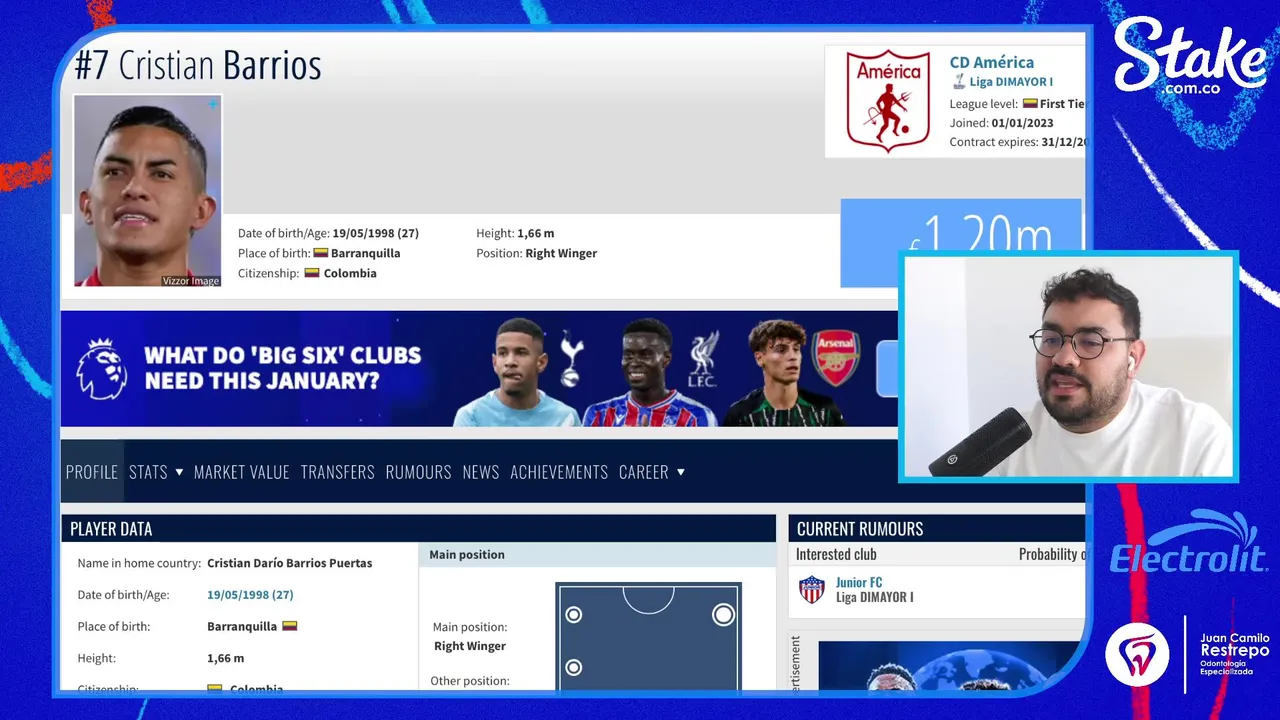Switch to the Market Value tab
The height and width of the screenshot is (720, 1280).
click(x=242, y=472)
